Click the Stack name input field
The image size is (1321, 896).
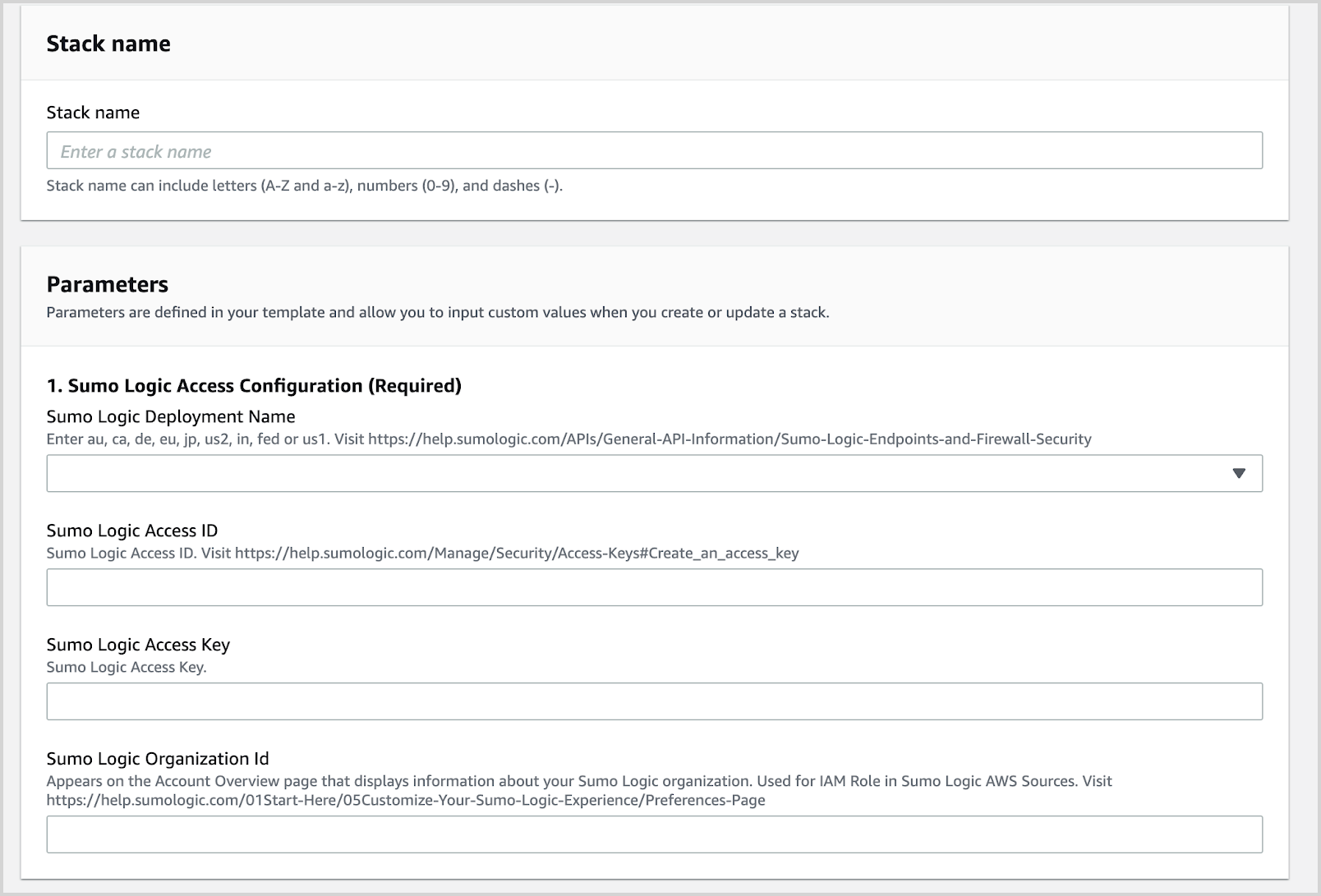654,151
